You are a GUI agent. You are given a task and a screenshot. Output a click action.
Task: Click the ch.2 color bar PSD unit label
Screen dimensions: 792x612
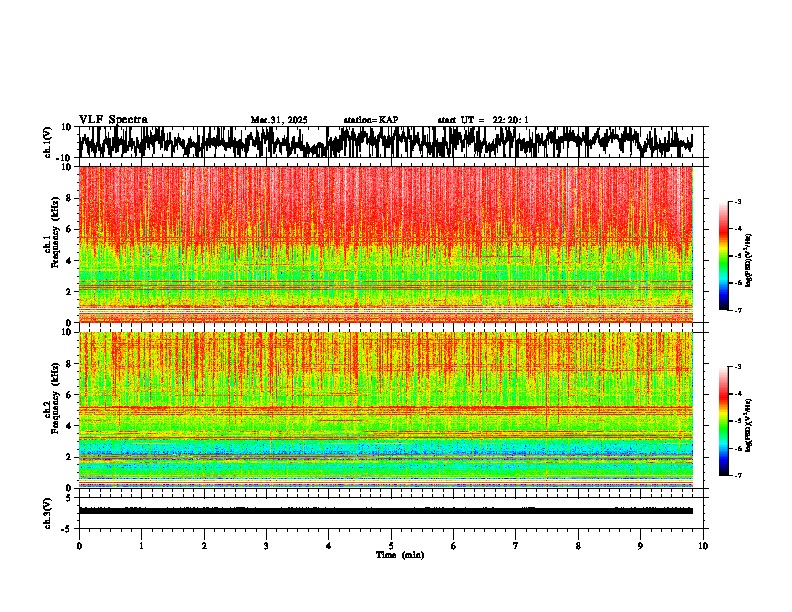tap(749, 425)
